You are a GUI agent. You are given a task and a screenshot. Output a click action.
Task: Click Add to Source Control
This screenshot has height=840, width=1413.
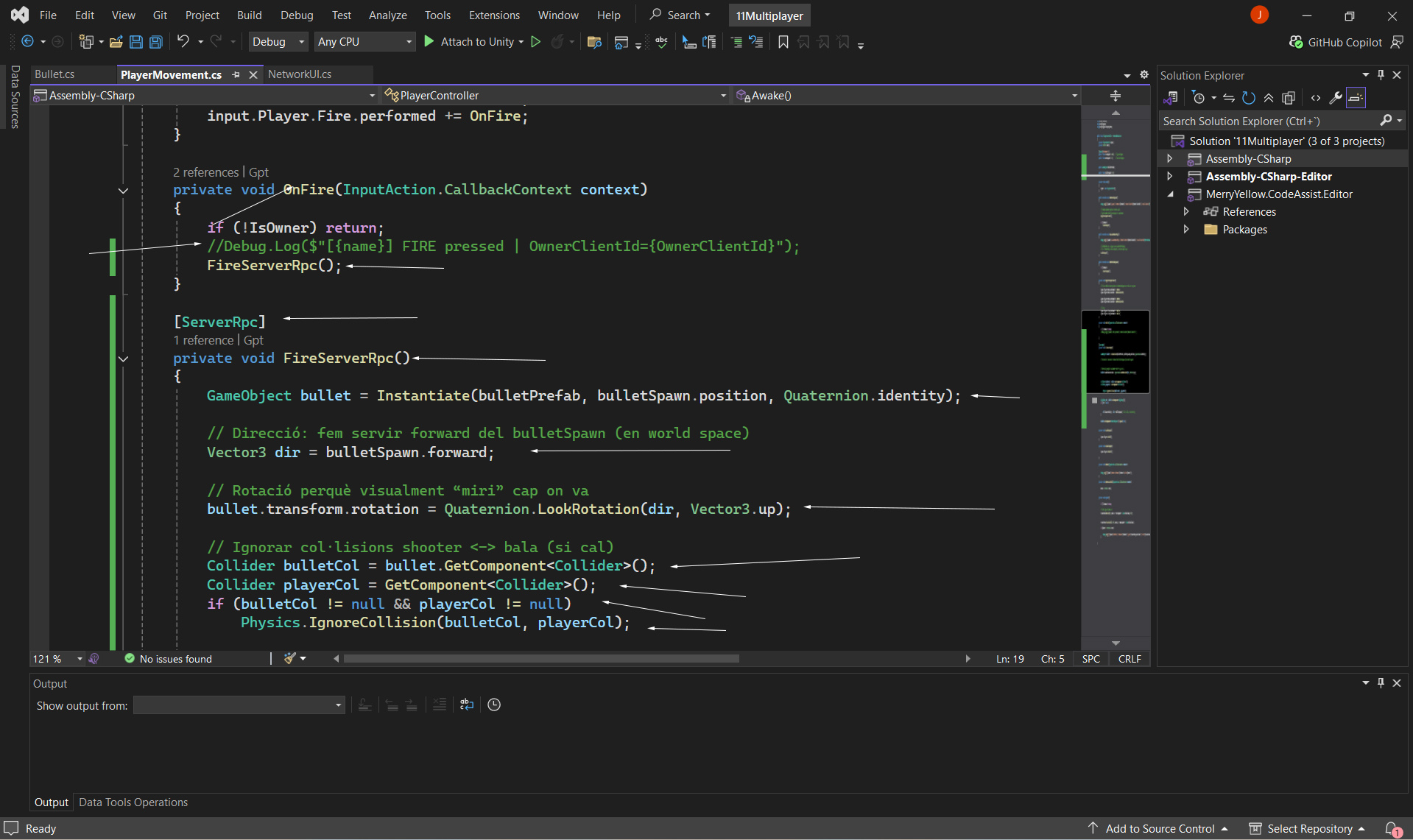[x=1159, y=828]
